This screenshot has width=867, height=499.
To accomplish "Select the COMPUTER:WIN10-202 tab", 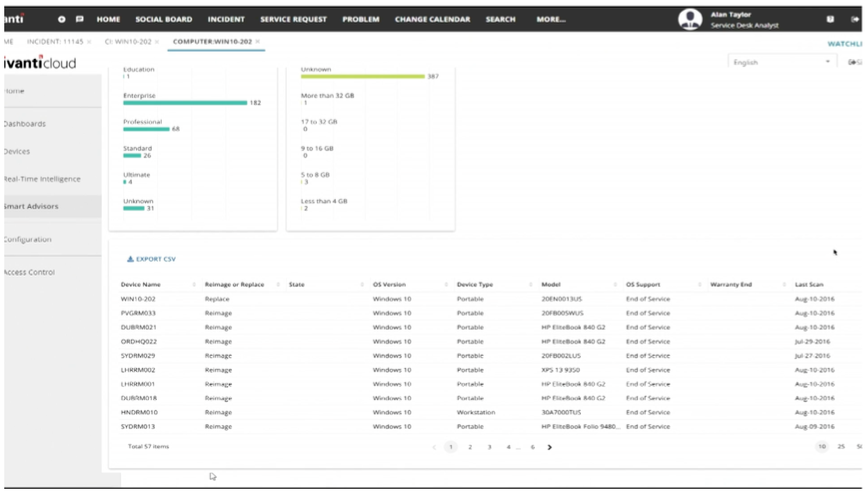I will tap(212, 41).
